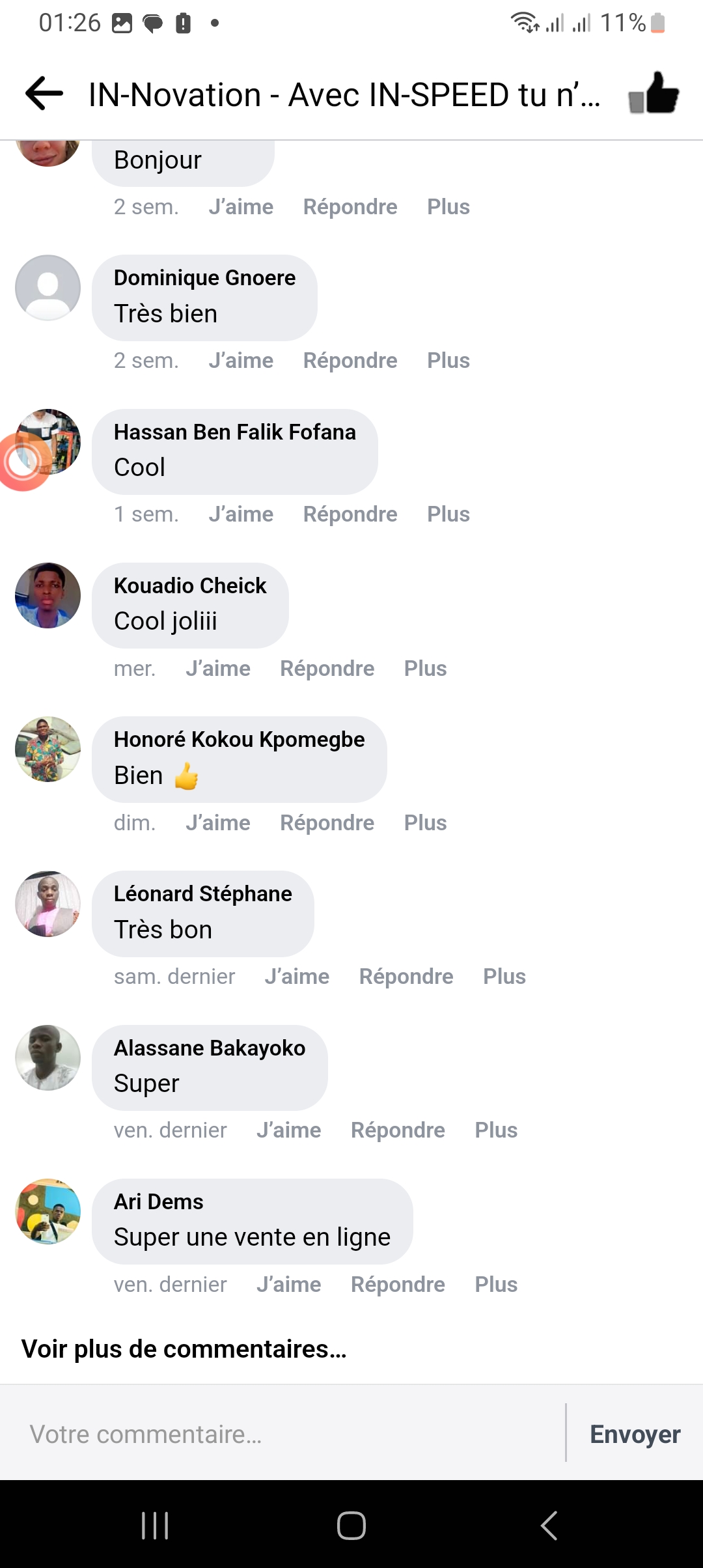This screenshot has height=1568, width=703.
Task: Tap the thumbs-up like icon in header
Action: click(654, 94)
